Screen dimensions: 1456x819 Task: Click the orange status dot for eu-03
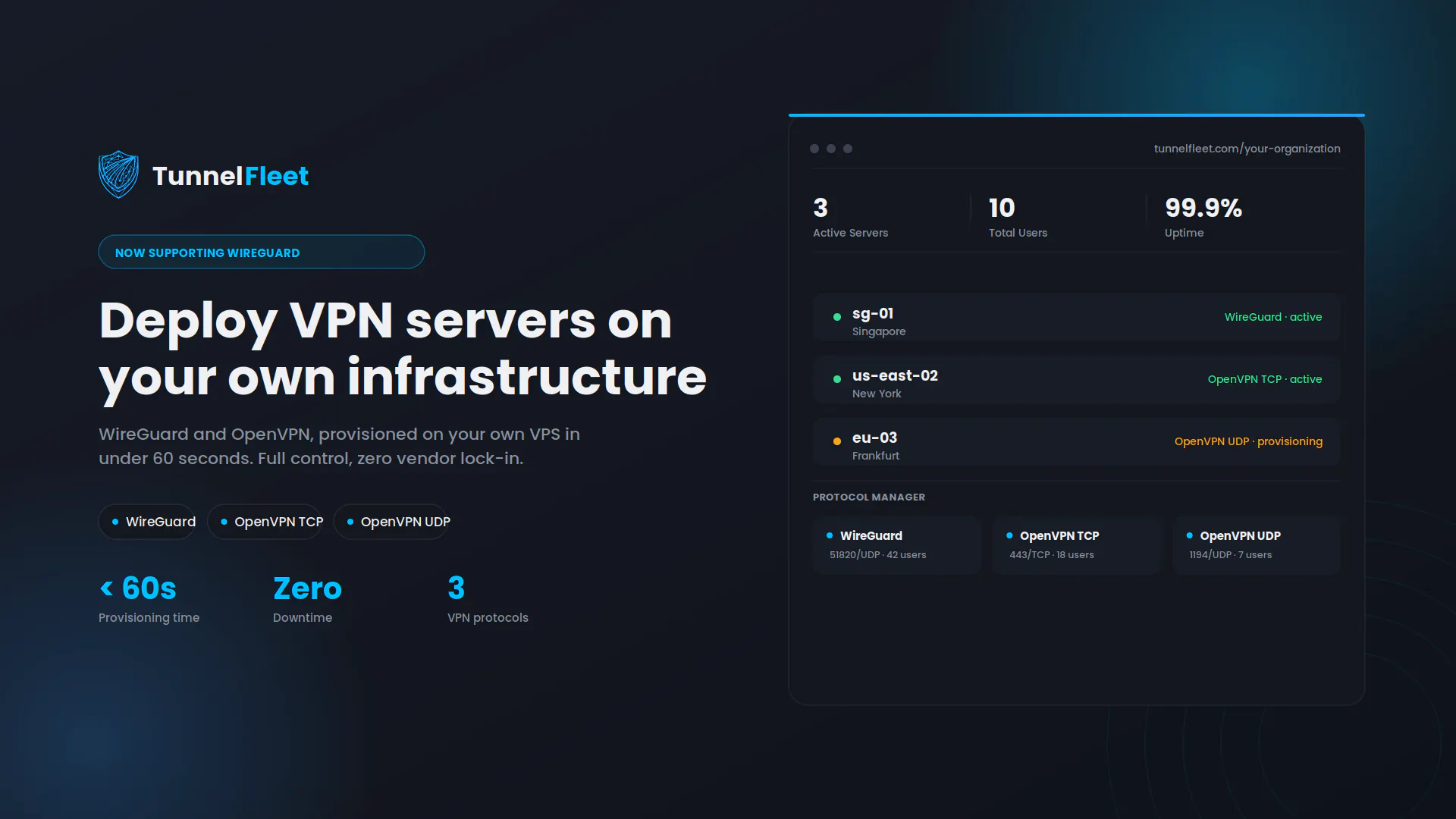[837, 441]
